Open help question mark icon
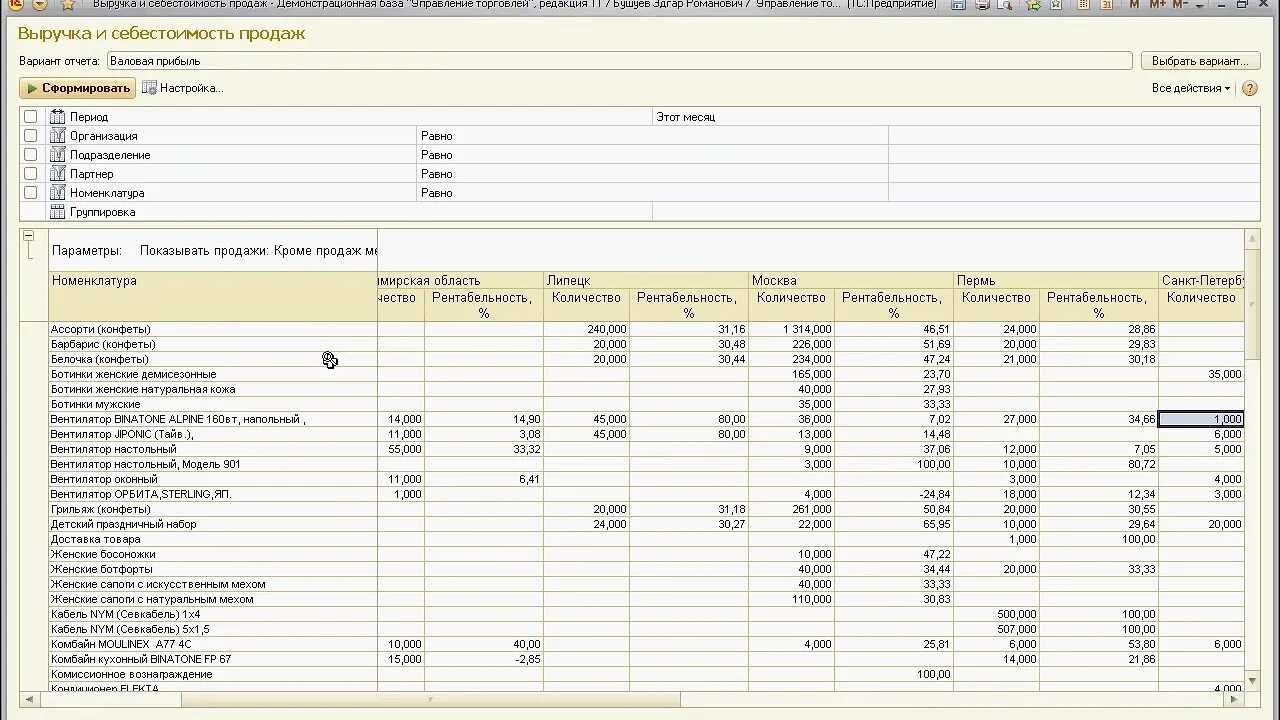The width and height of the screenshot is (1280, 720). tap(1249, 88)
